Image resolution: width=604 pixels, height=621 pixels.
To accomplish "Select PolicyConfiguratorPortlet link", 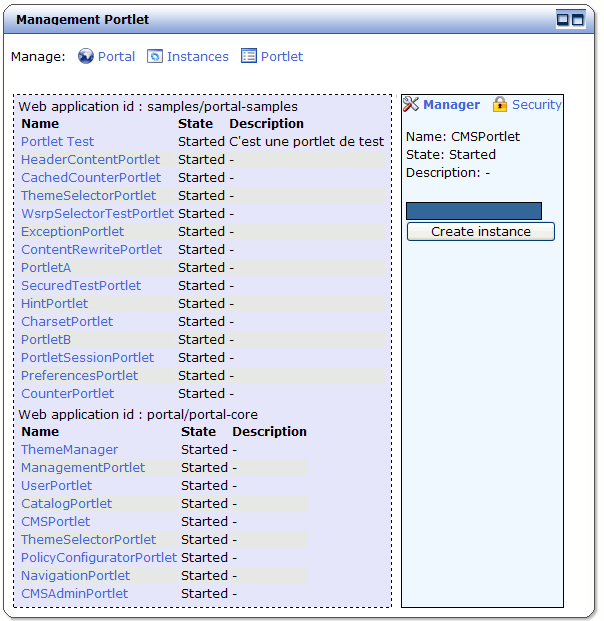I will click(98, 558).
